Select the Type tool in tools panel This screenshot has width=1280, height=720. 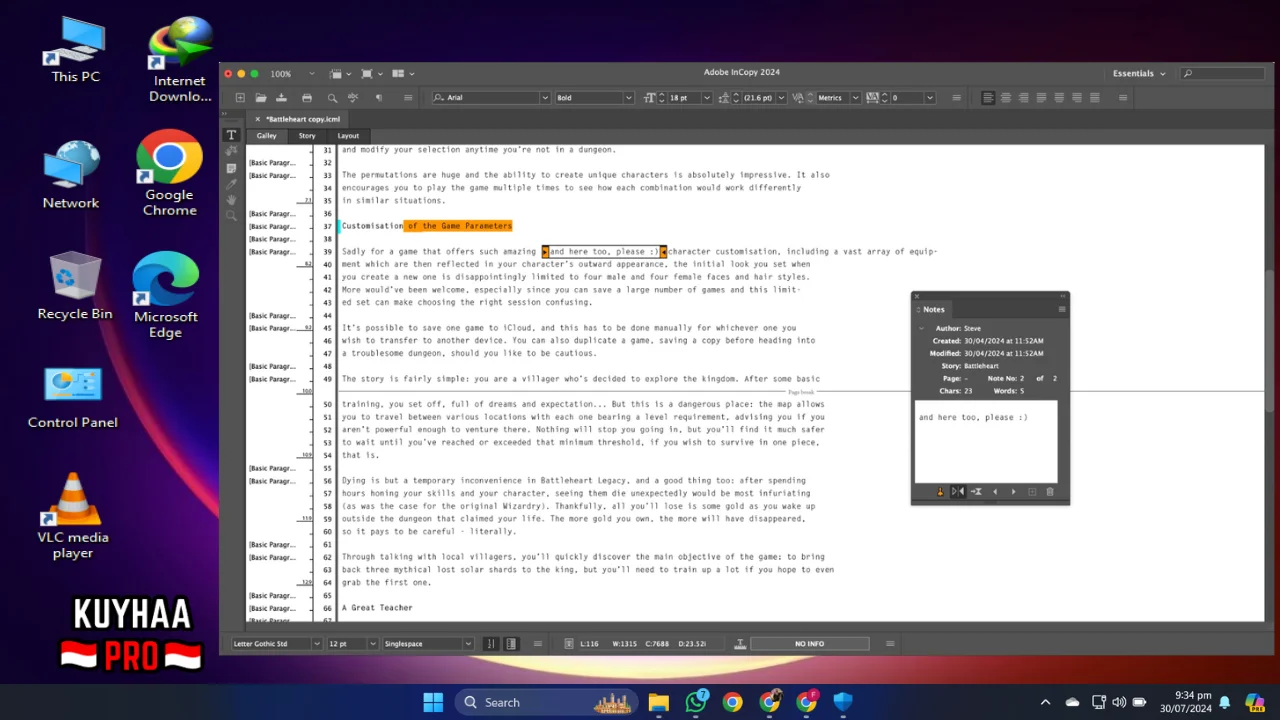pos(231,135)
